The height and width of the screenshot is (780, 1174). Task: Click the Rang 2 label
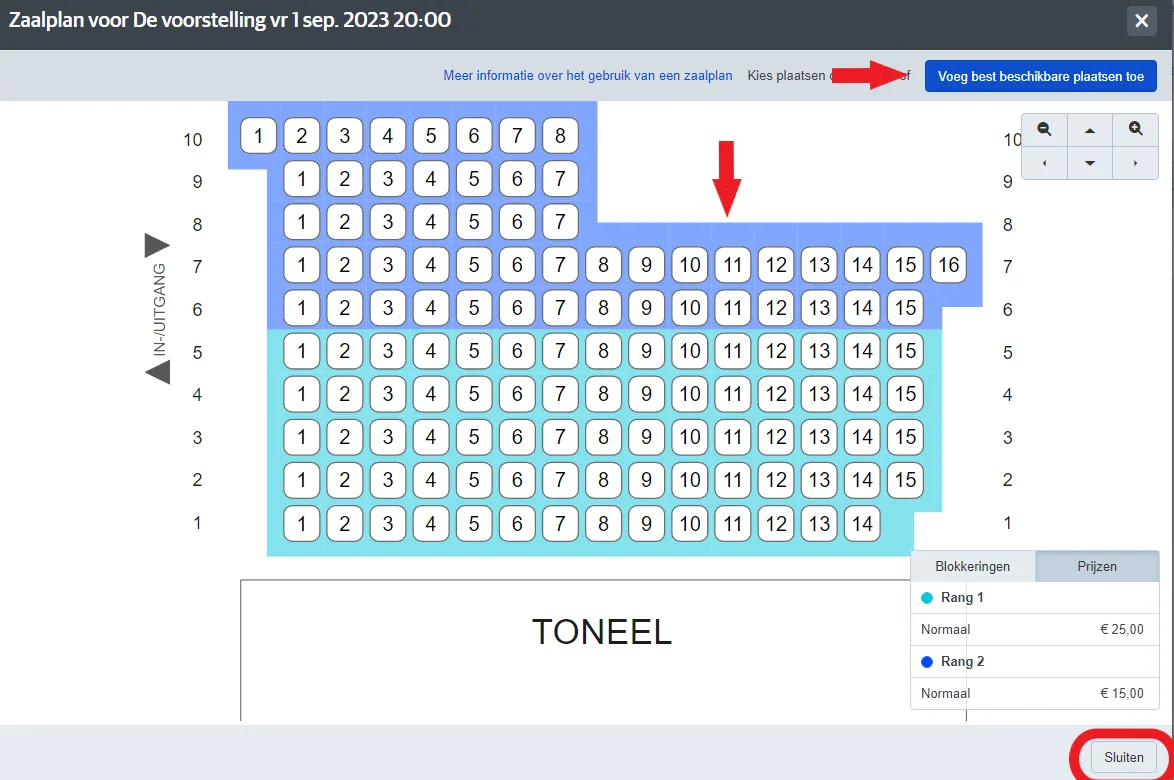(962, 661)
